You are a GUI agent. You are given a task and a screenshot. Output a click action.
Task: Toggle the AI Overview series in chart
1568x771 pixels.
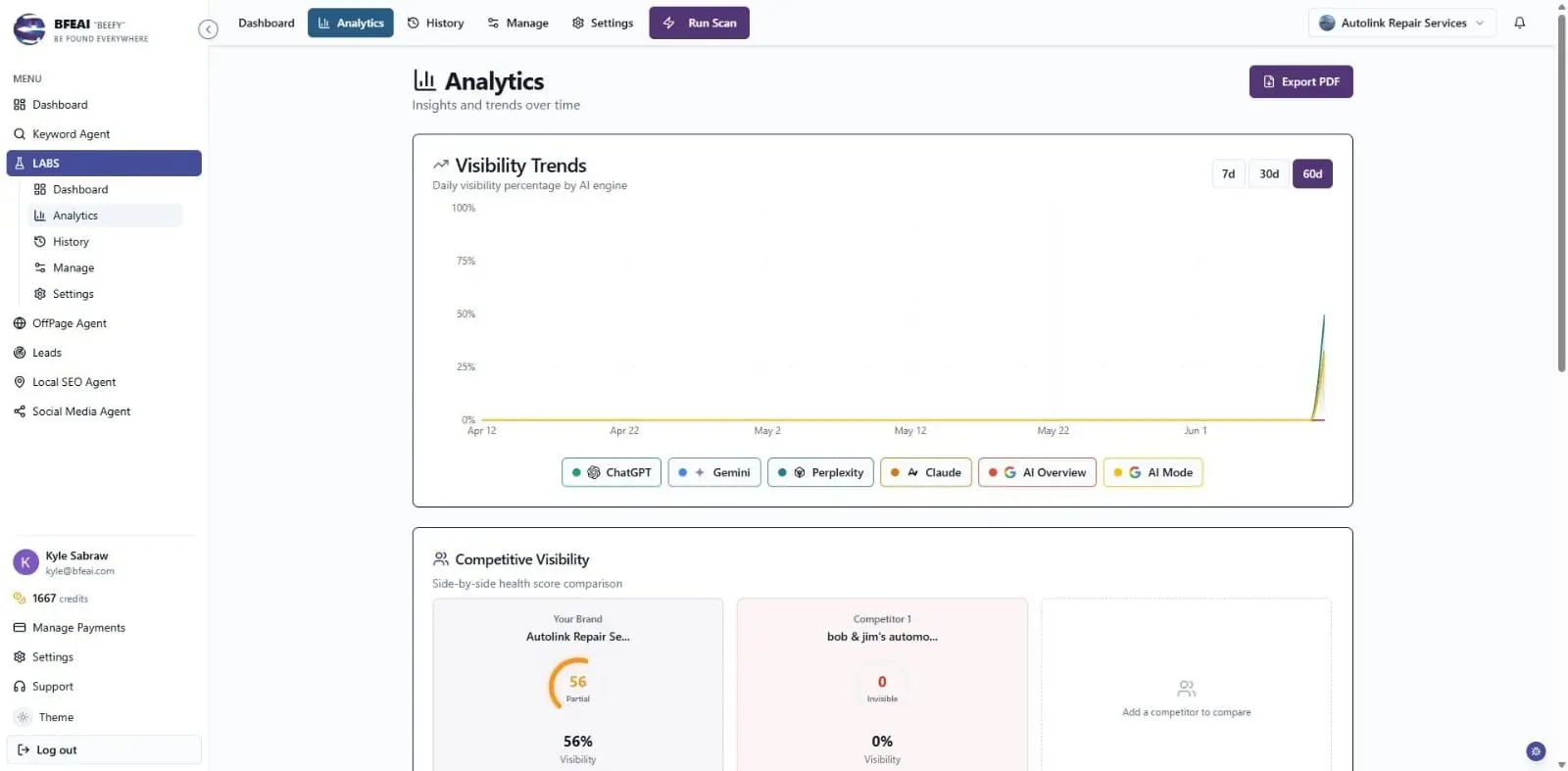1037,472
